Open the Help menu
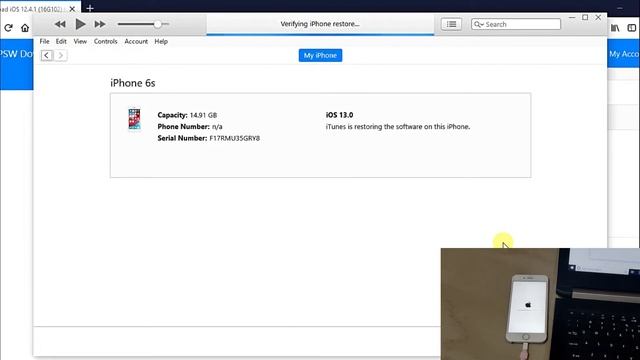The image size is (640, 360). (161, 41)
